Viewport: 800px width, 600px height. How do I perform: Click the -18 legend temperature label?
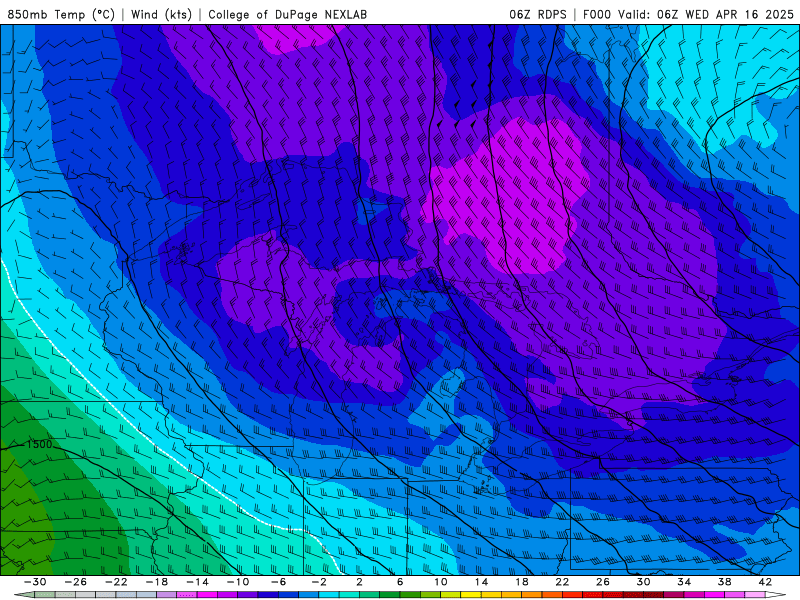click(x=157, y=582)
